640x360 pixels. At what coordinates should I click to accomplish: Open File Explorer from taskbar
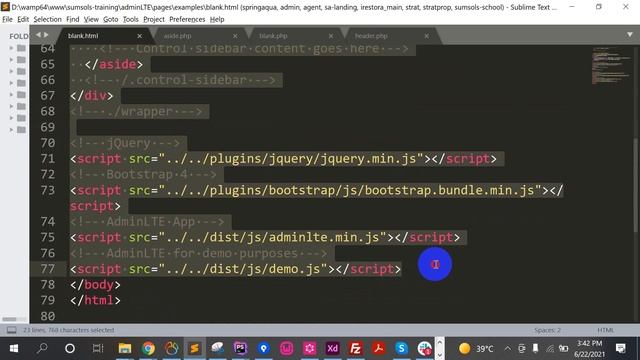click(125, 348)
